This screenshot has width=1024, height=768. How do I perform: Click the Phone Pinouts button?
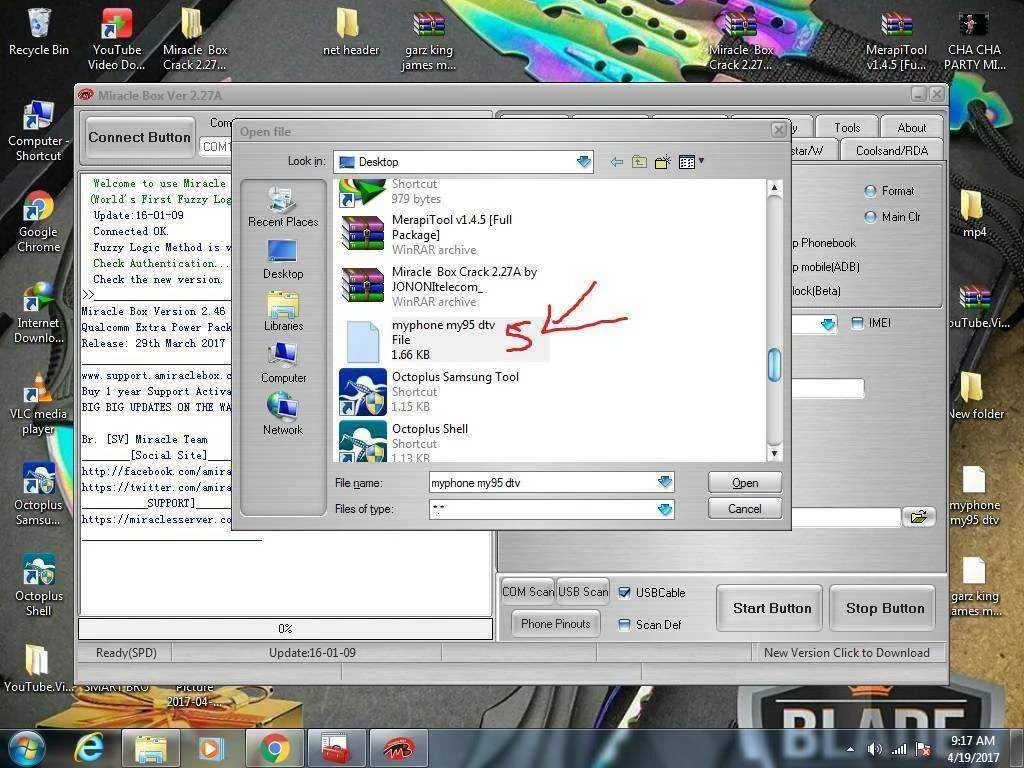(x=555, y=624)
